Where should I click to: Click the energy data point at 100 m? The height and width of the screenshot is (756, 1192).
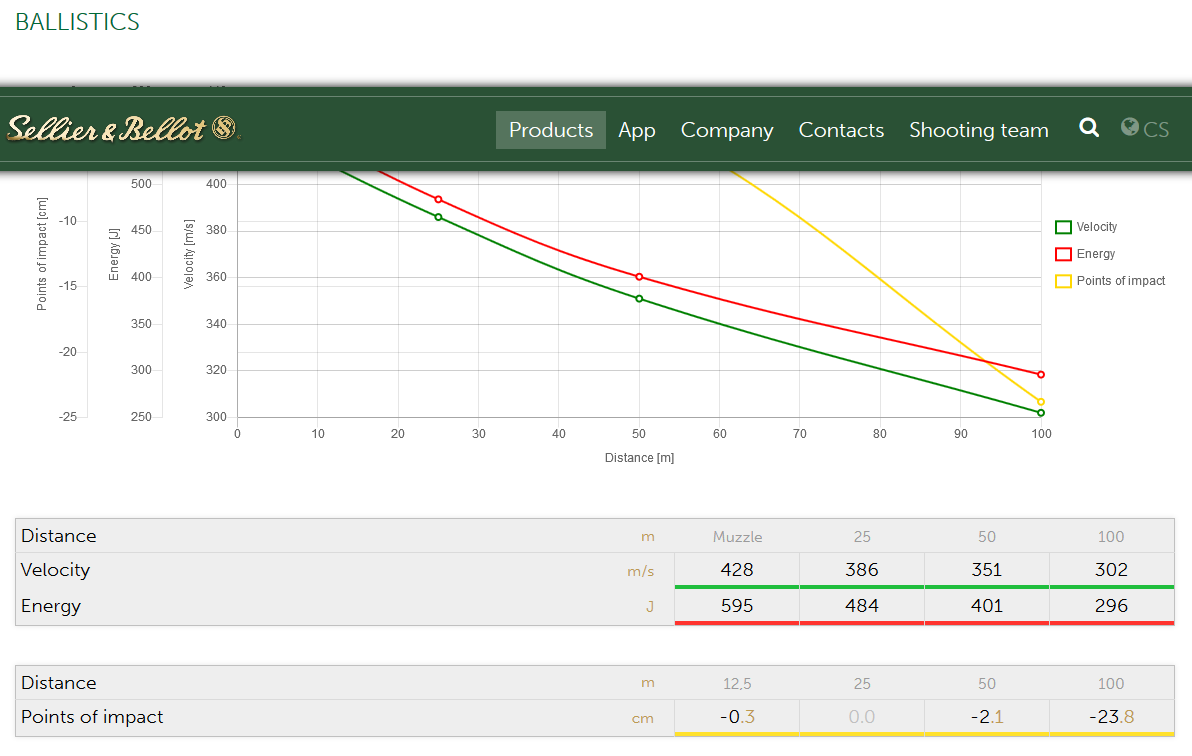pos(1041,375)
